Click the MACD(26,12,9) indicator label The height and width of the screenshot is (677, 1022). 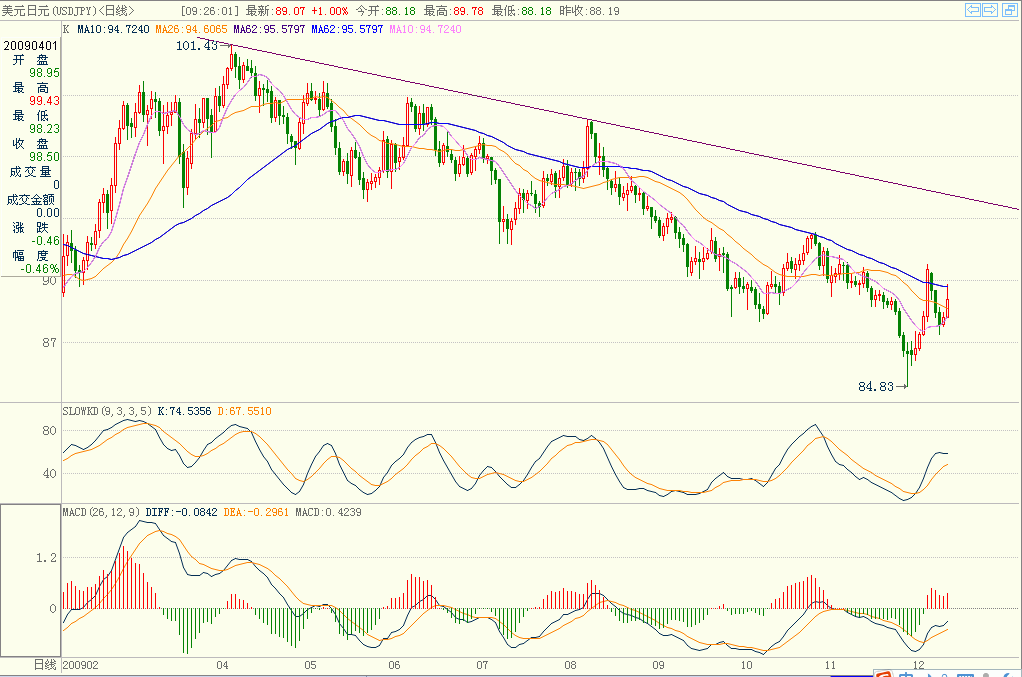[x=101, y=512]
